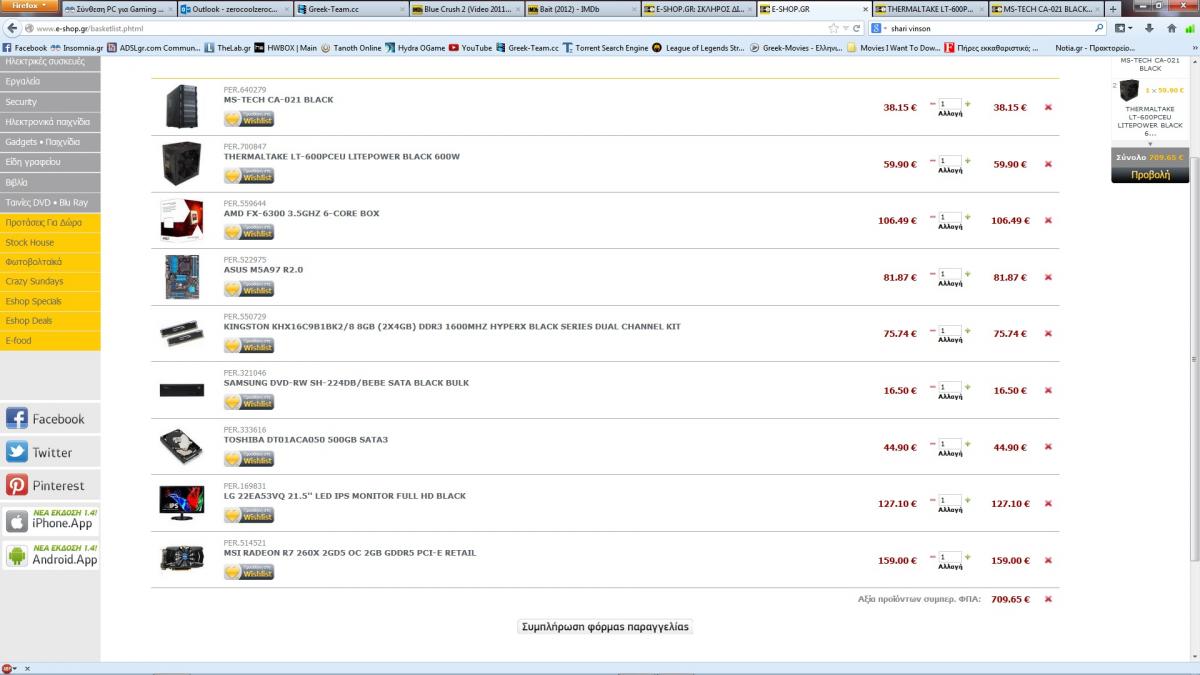Add AMD FX-6300 to Wishlist
1200x675 pixels.
click(249, 232)
